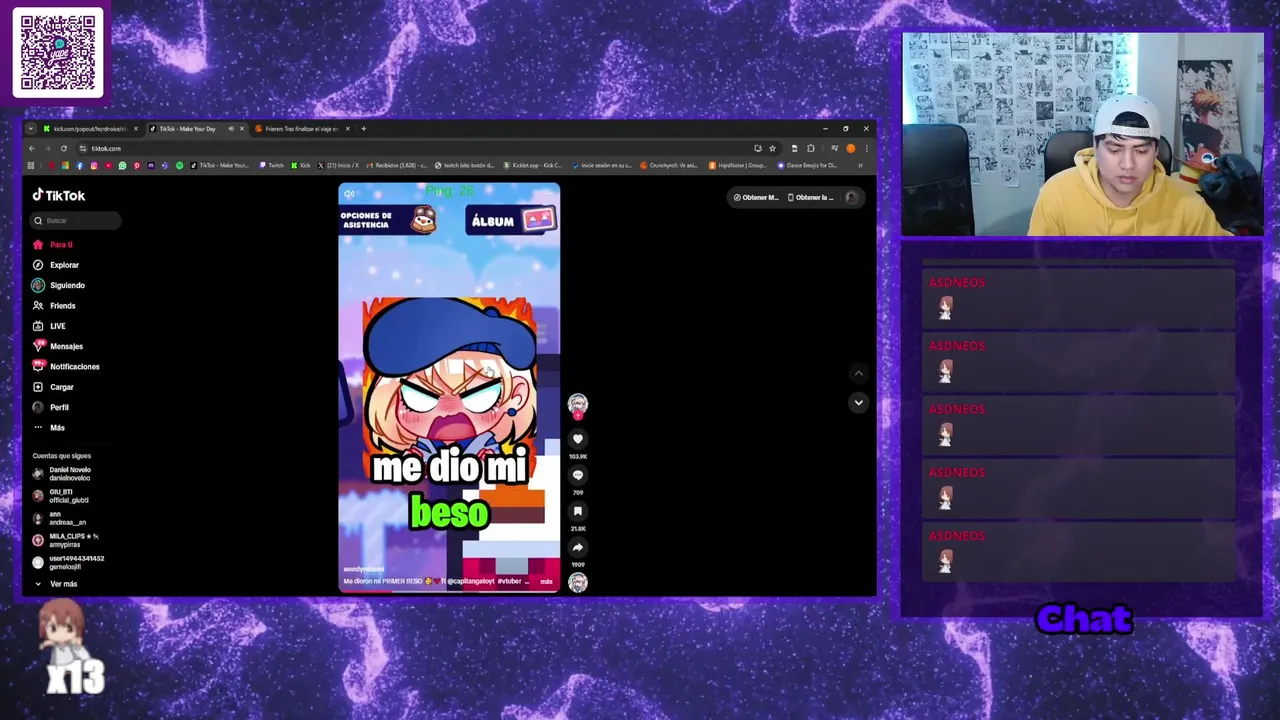Open Mensajes in the sidebar
The image size is (1280, 720).
(x=58, y=346)
